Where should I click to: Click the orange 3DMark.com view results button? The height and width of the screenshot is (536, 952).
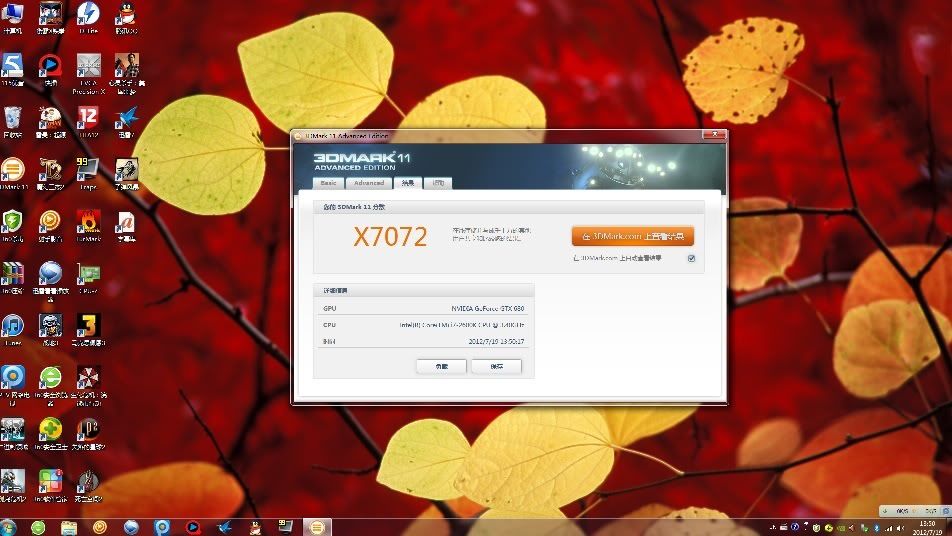[x=633, y=236]
